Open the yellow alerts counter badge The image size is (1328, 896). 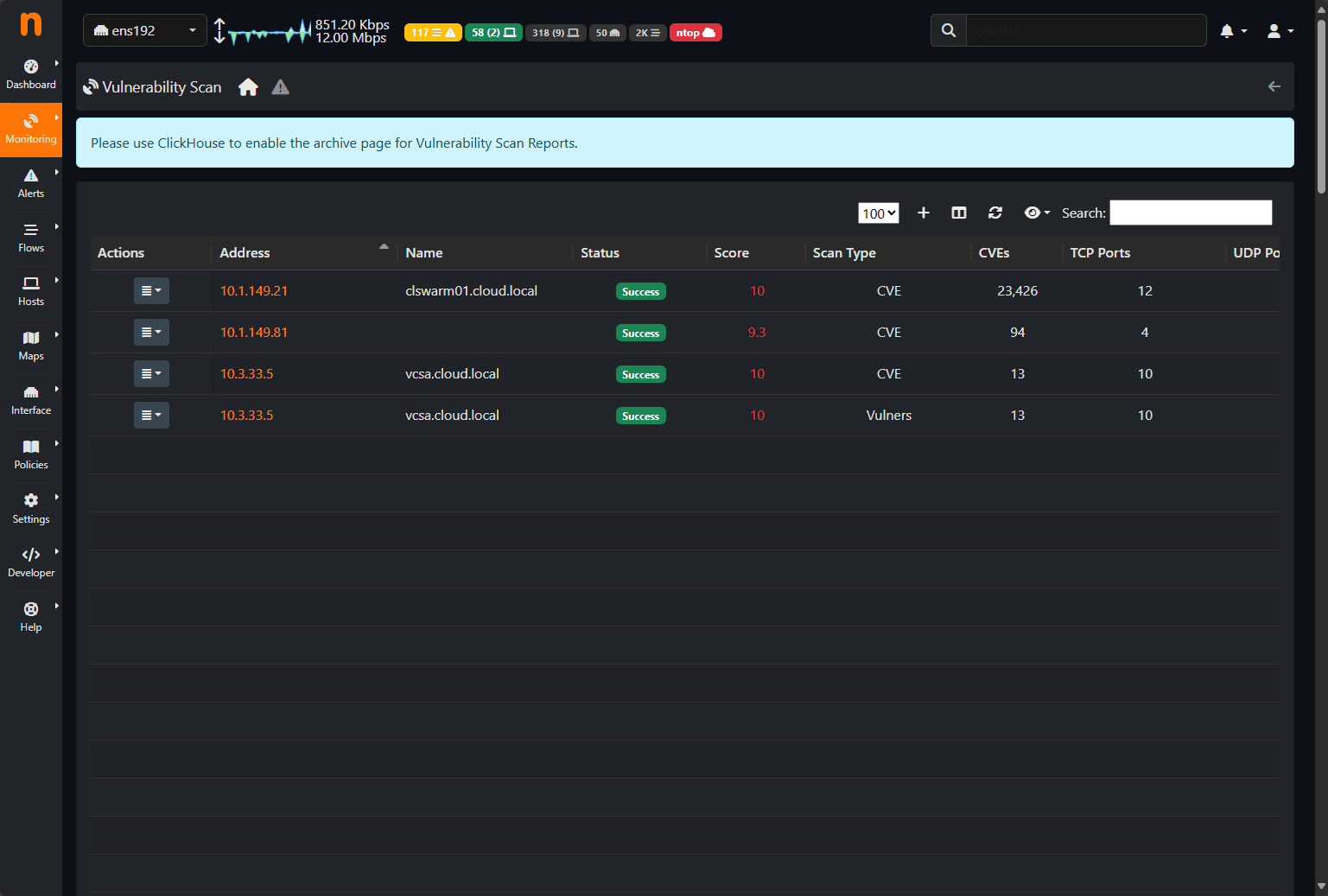(432, 32)
